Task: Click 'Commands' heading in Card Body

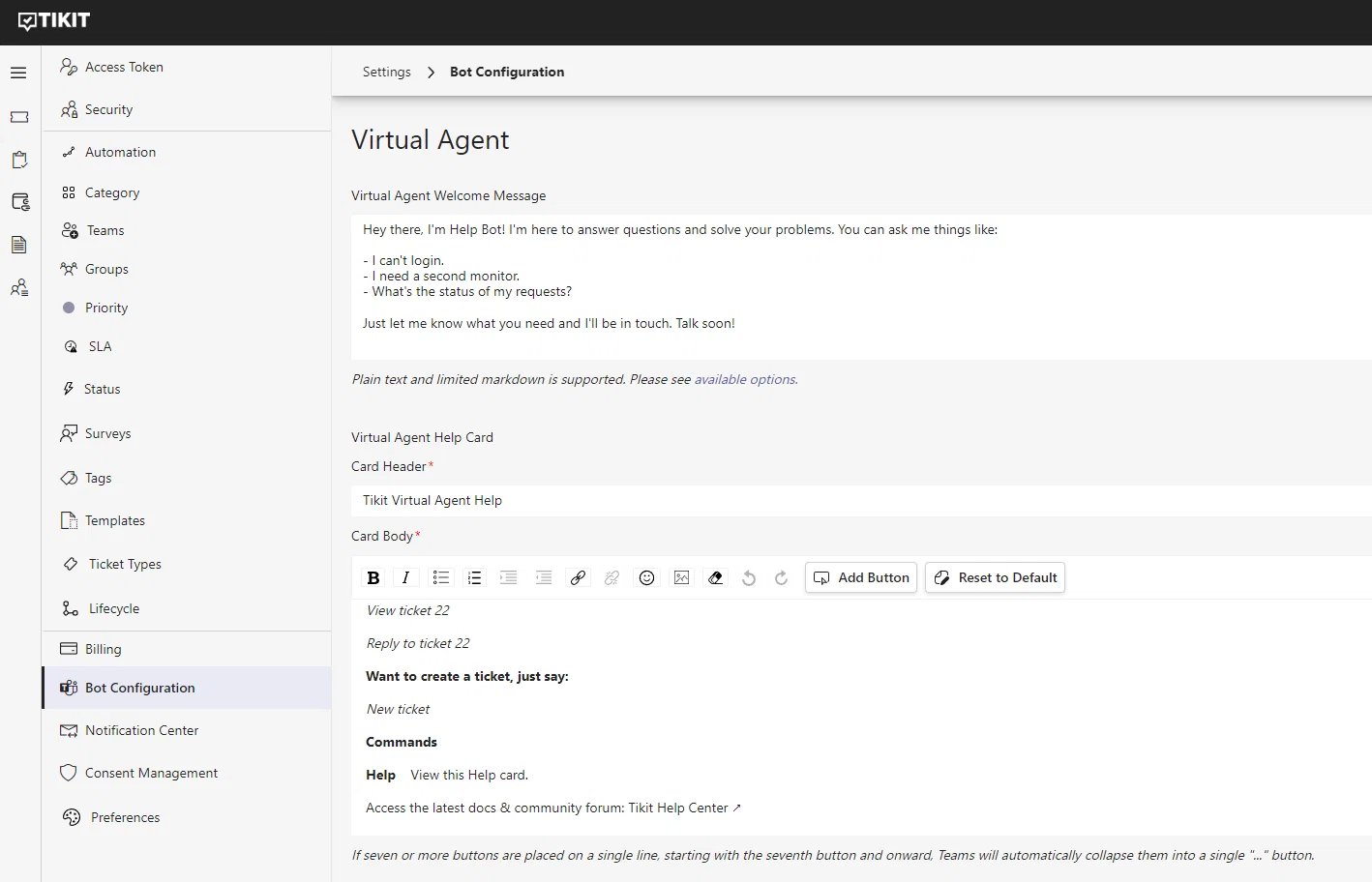Action: click(x=402, y=742)
